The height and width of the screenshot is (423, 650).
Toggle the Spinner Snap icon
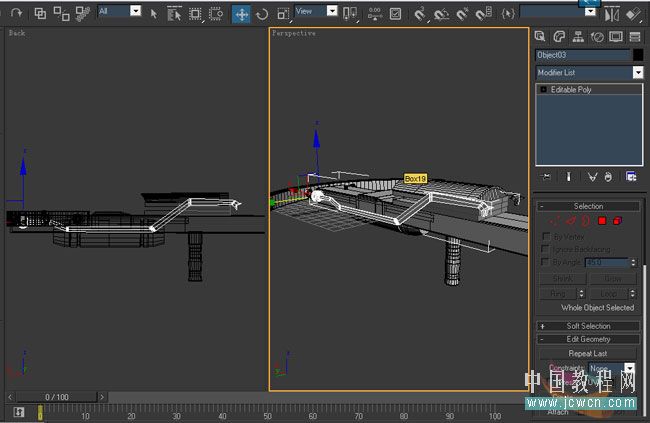(x=483, y=14)
